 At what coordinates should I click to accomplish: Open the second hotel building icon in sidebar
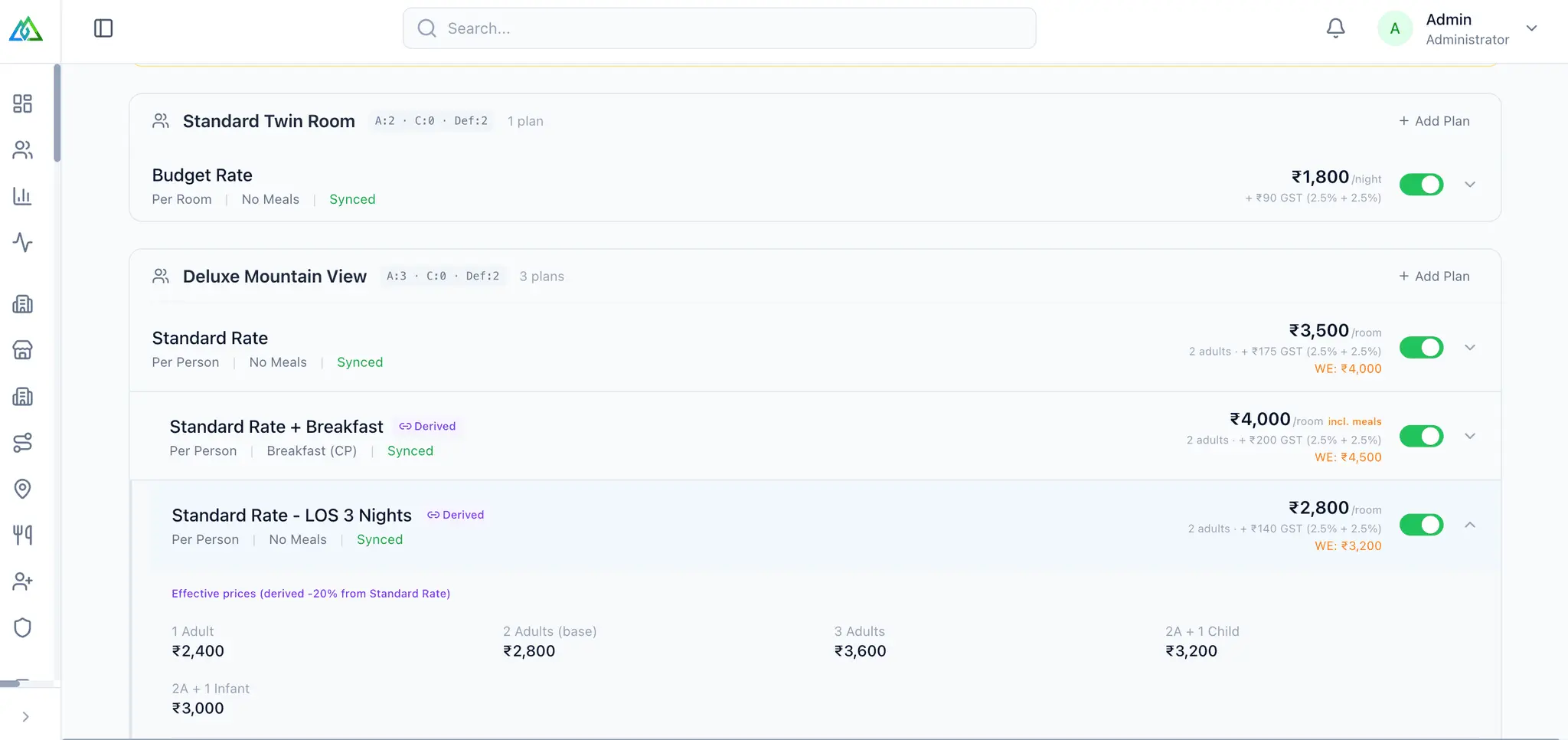[23, 396]
